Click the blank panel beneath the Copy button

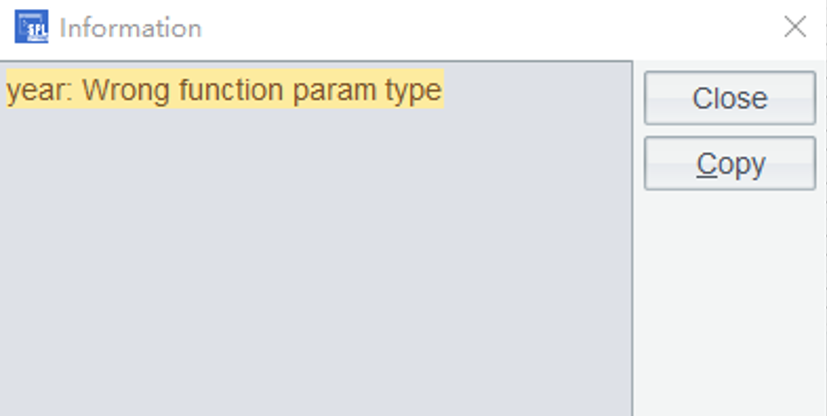pyautogui.click(x=730, y=300)
